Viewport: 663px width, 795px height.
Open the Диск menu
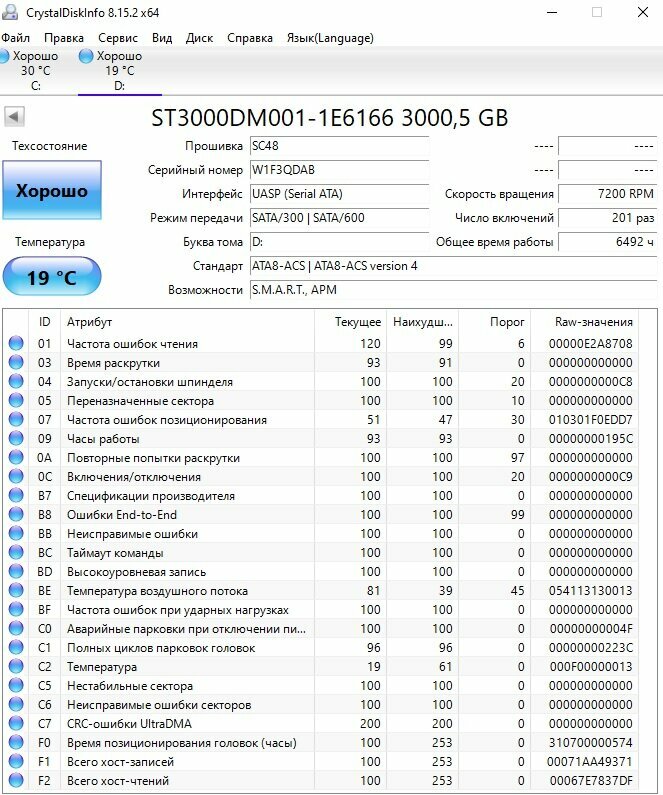pyautogui.click(x=199, y=38)
